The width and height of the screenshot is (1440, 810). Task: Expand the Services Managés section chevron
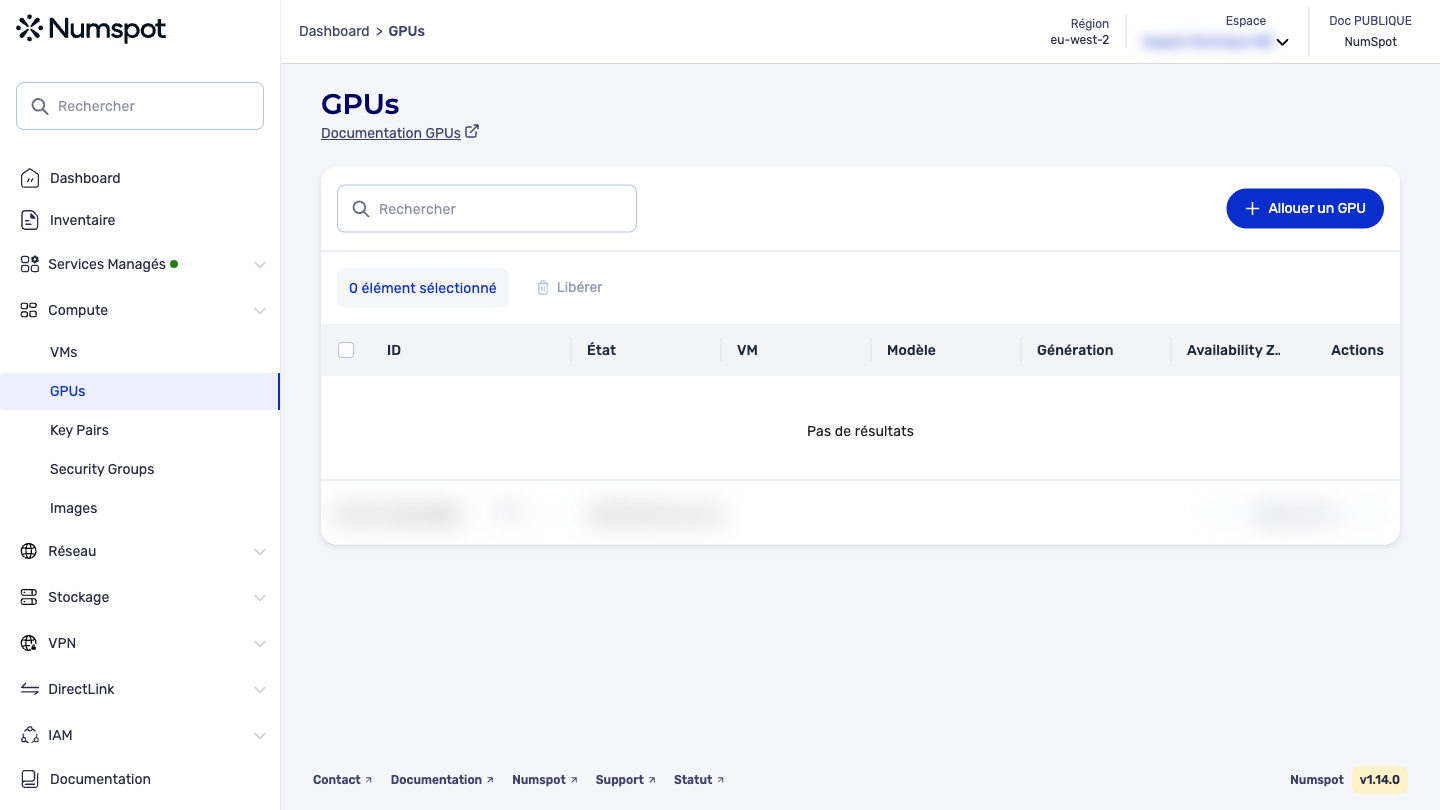point(260,265)
